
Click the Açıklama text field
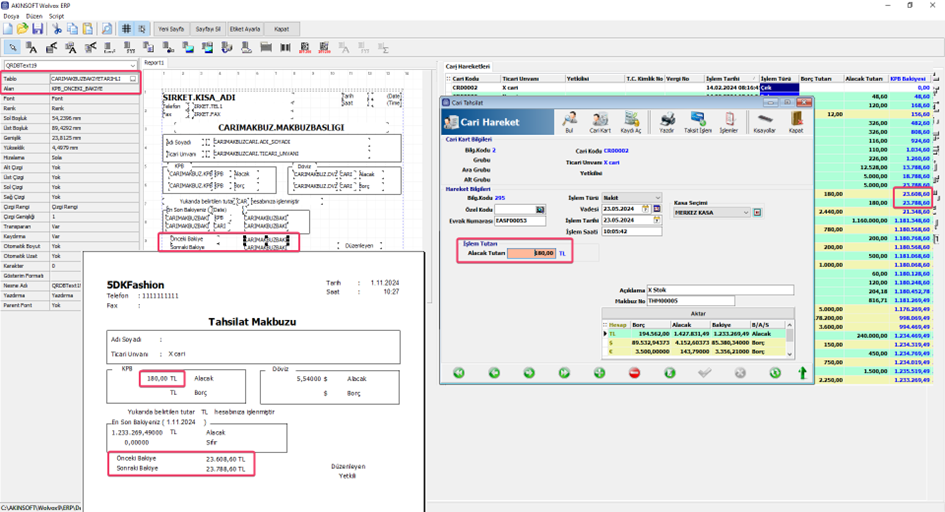point(720,290)
